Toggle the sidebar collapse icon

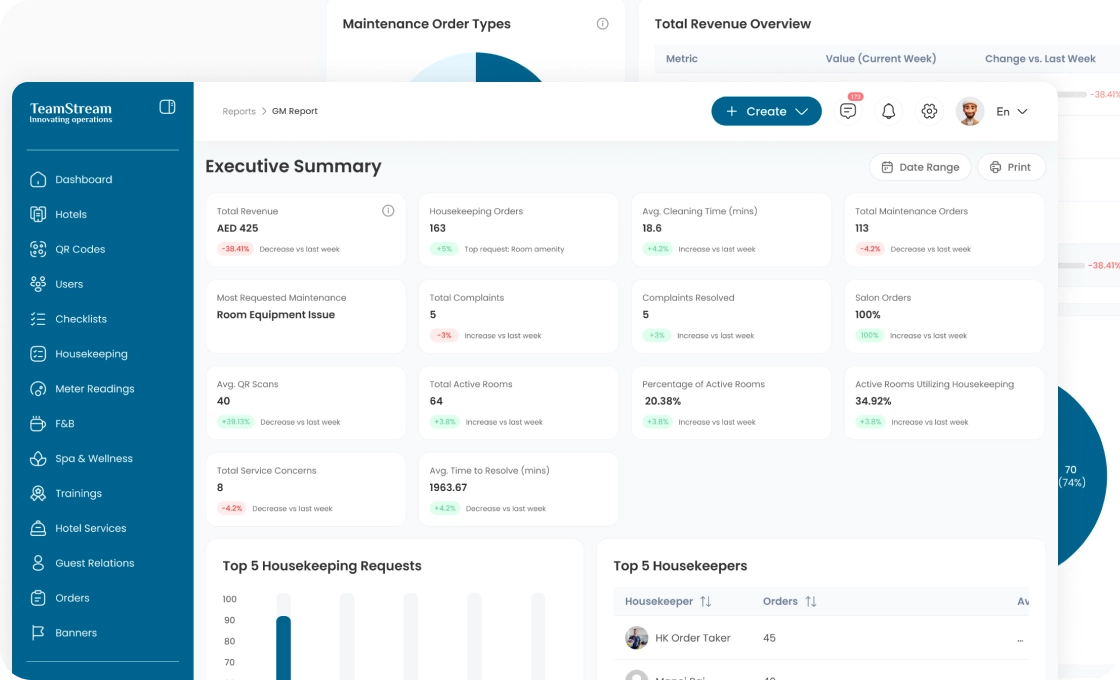pyautogui.click(x=167, y=107)
